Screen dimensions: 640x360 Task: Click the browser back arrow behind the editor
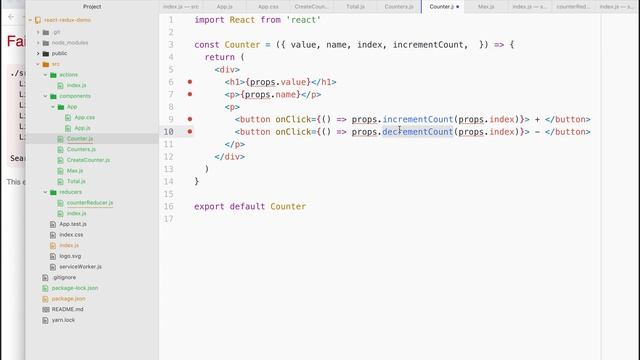(11, 17)
